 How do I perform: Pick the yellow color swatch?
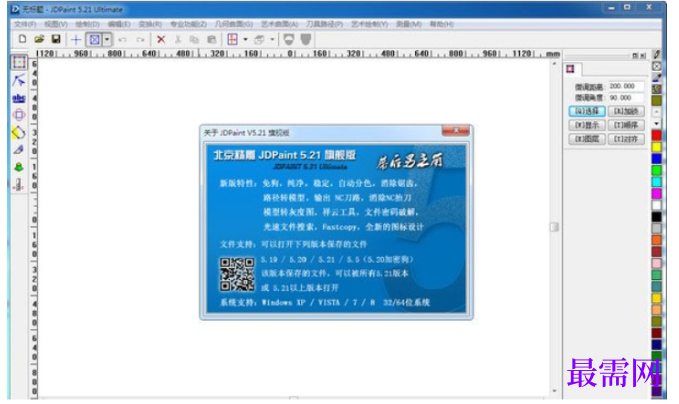[656, 147]
